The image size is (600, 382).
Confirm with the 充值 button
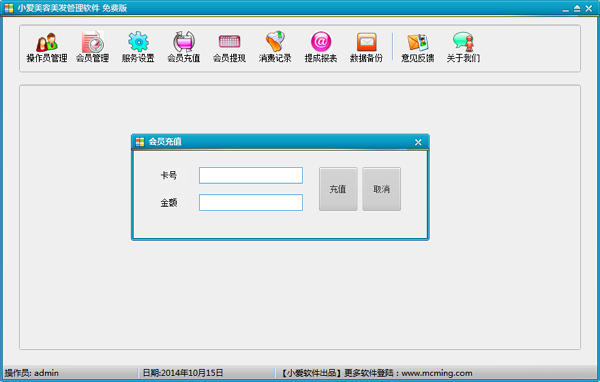tap(338, 189)
